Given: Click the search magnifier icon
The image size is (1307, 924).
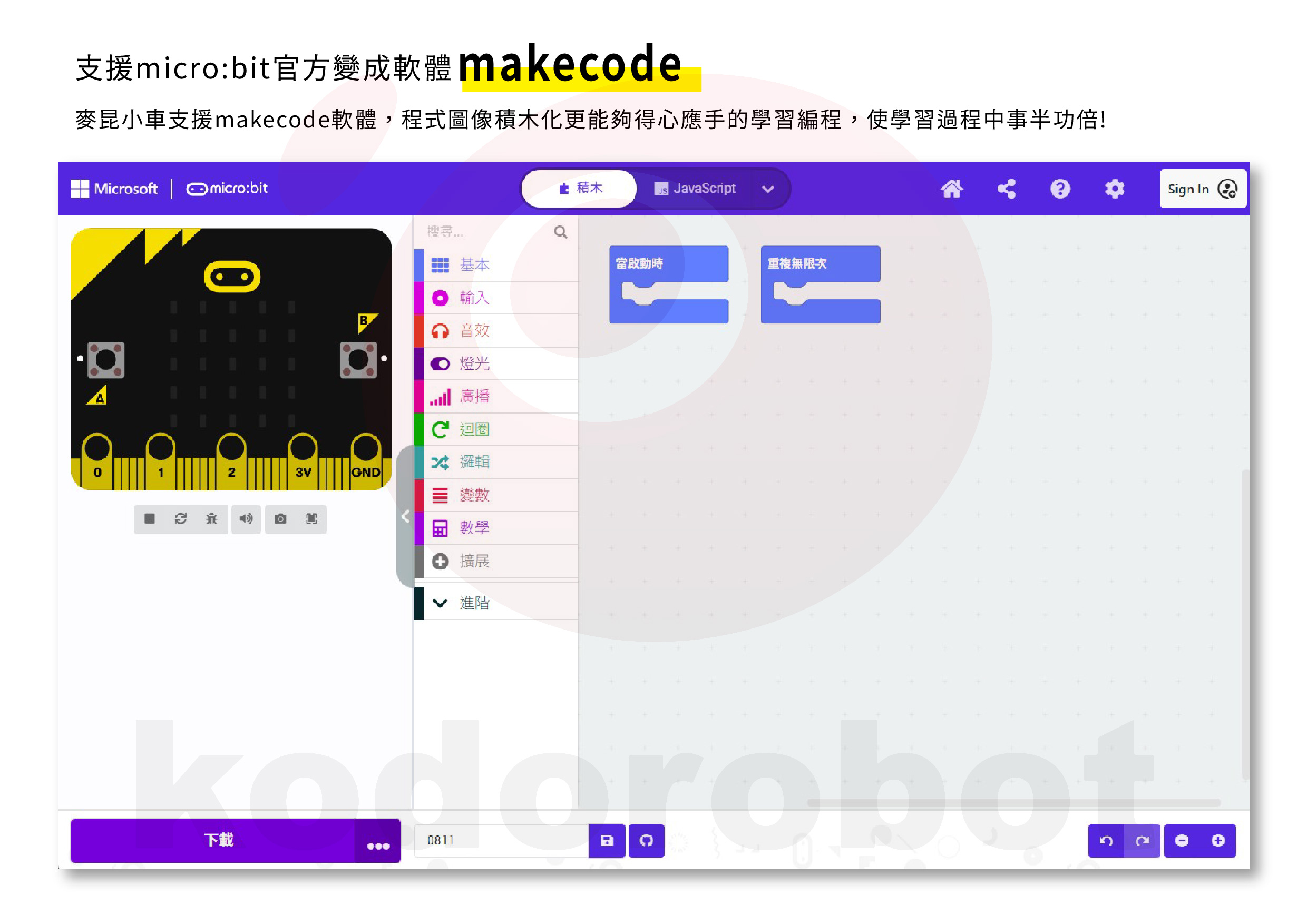Looking at the screenshot, I should 560,232.
